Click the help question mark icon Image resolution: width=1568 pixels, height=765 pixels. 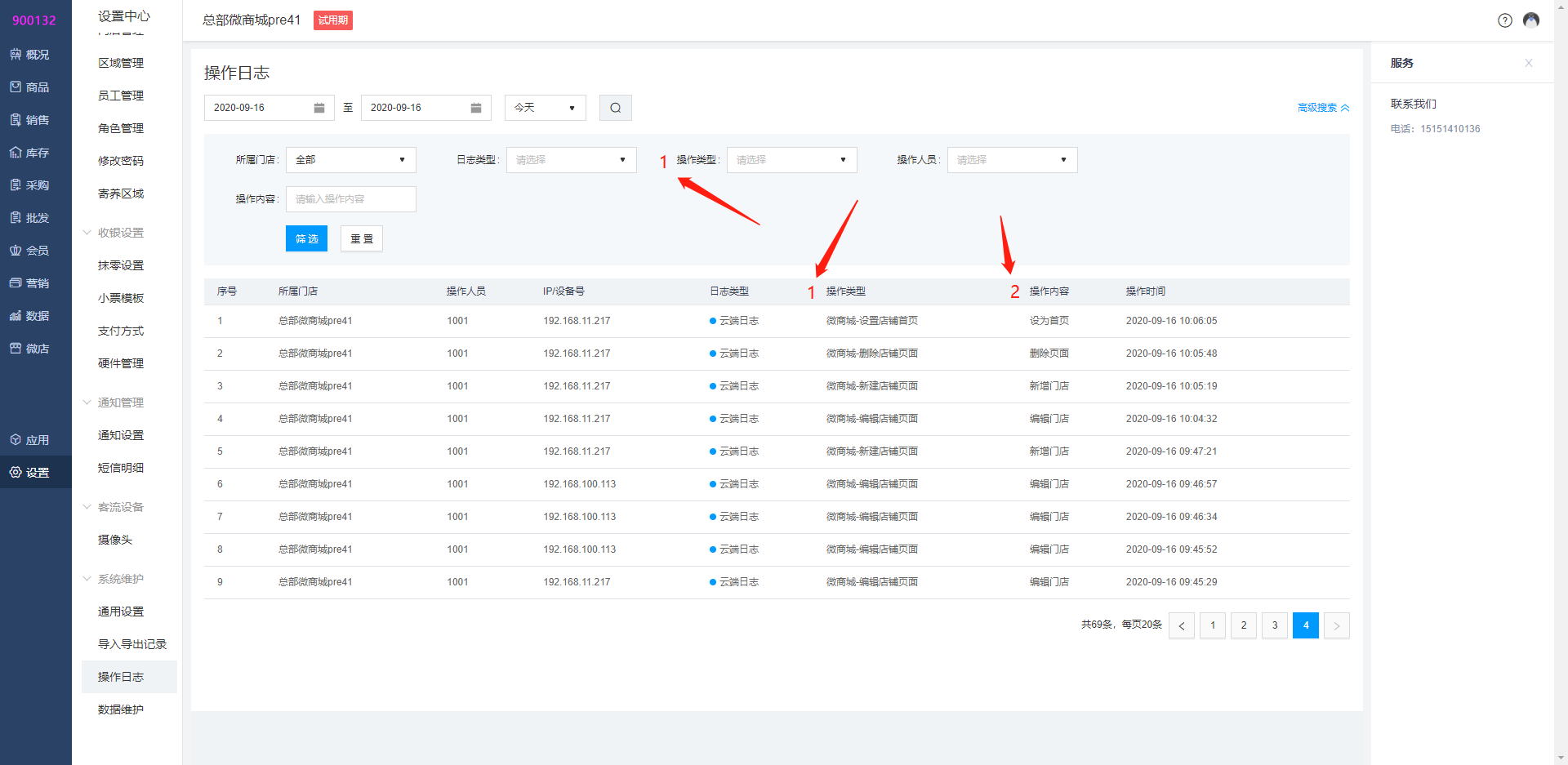pos(1504,20)
